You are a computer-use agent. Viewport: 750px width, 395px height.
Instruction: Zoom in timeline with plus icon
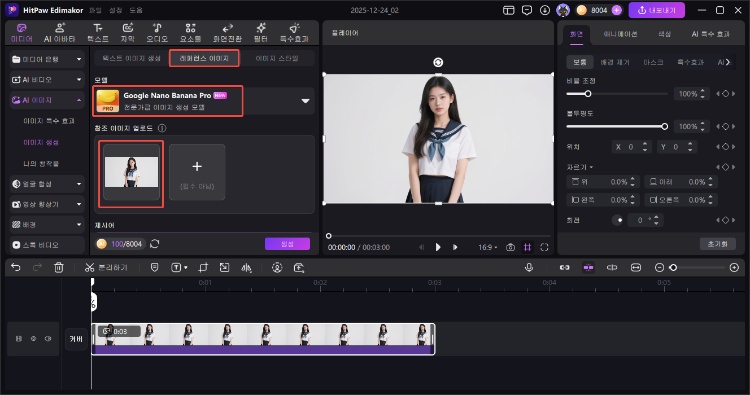point(734,267)
